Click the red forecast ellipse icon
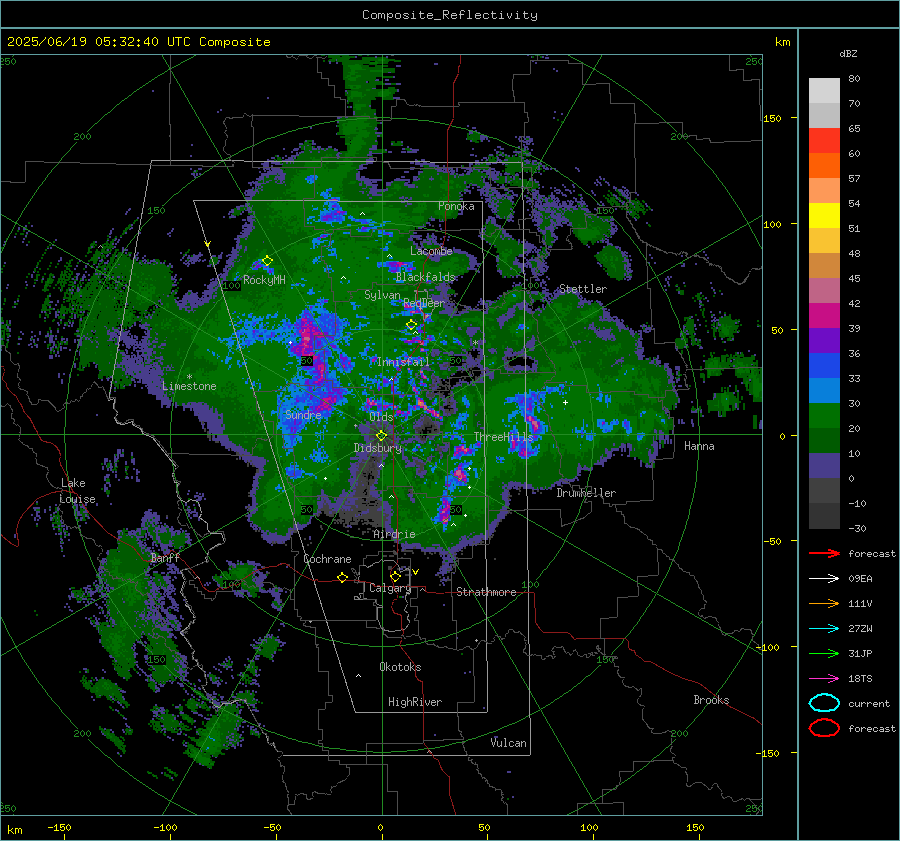Screen dimensions: 900x841 coord(824,728)
